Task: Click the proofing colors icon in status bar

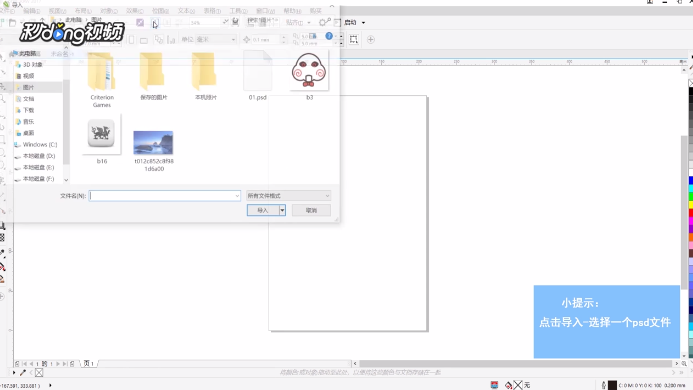Action: (494, 386)
